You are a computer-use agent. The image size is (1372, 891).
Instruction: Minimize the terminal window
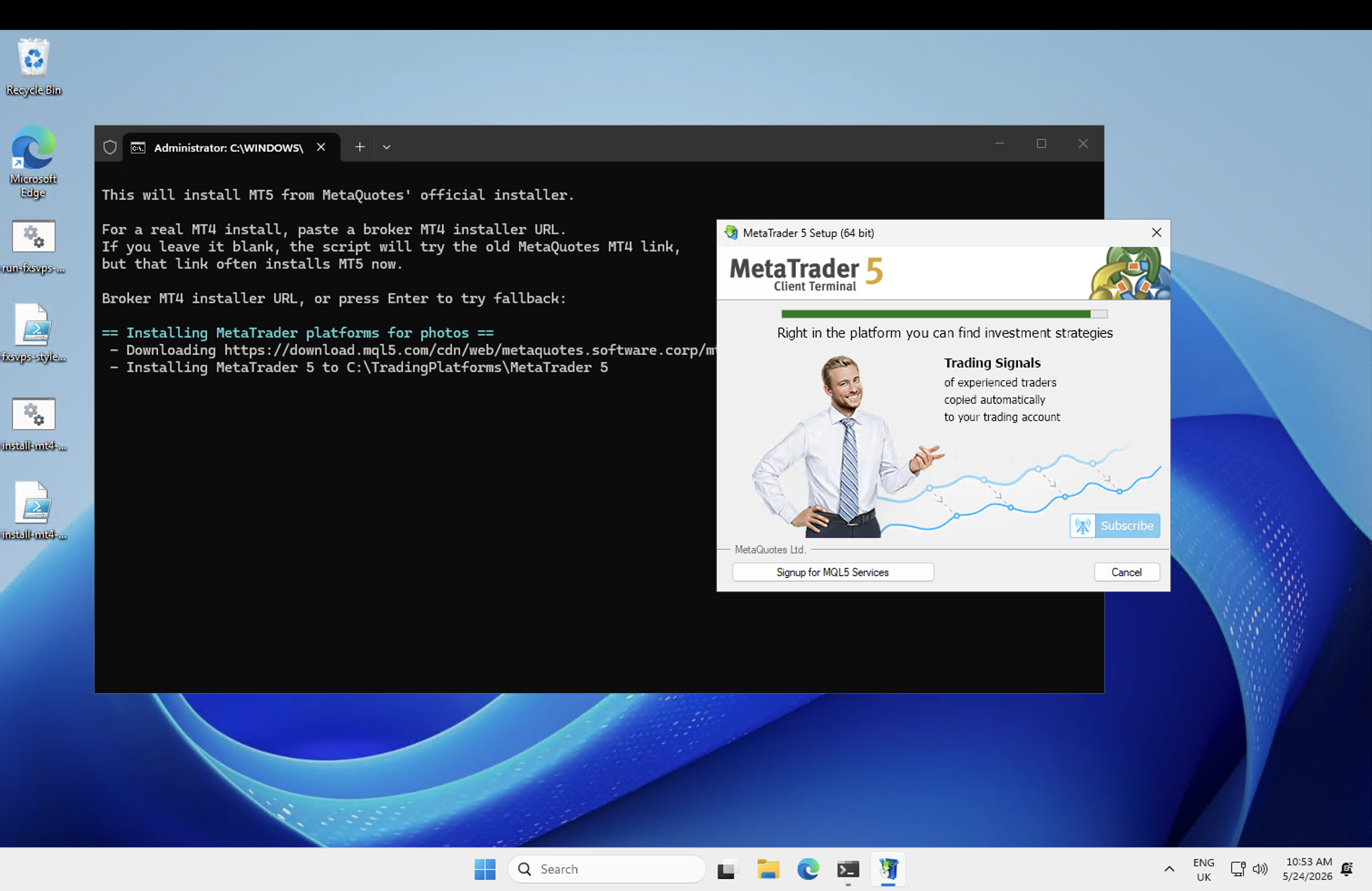1000,143
